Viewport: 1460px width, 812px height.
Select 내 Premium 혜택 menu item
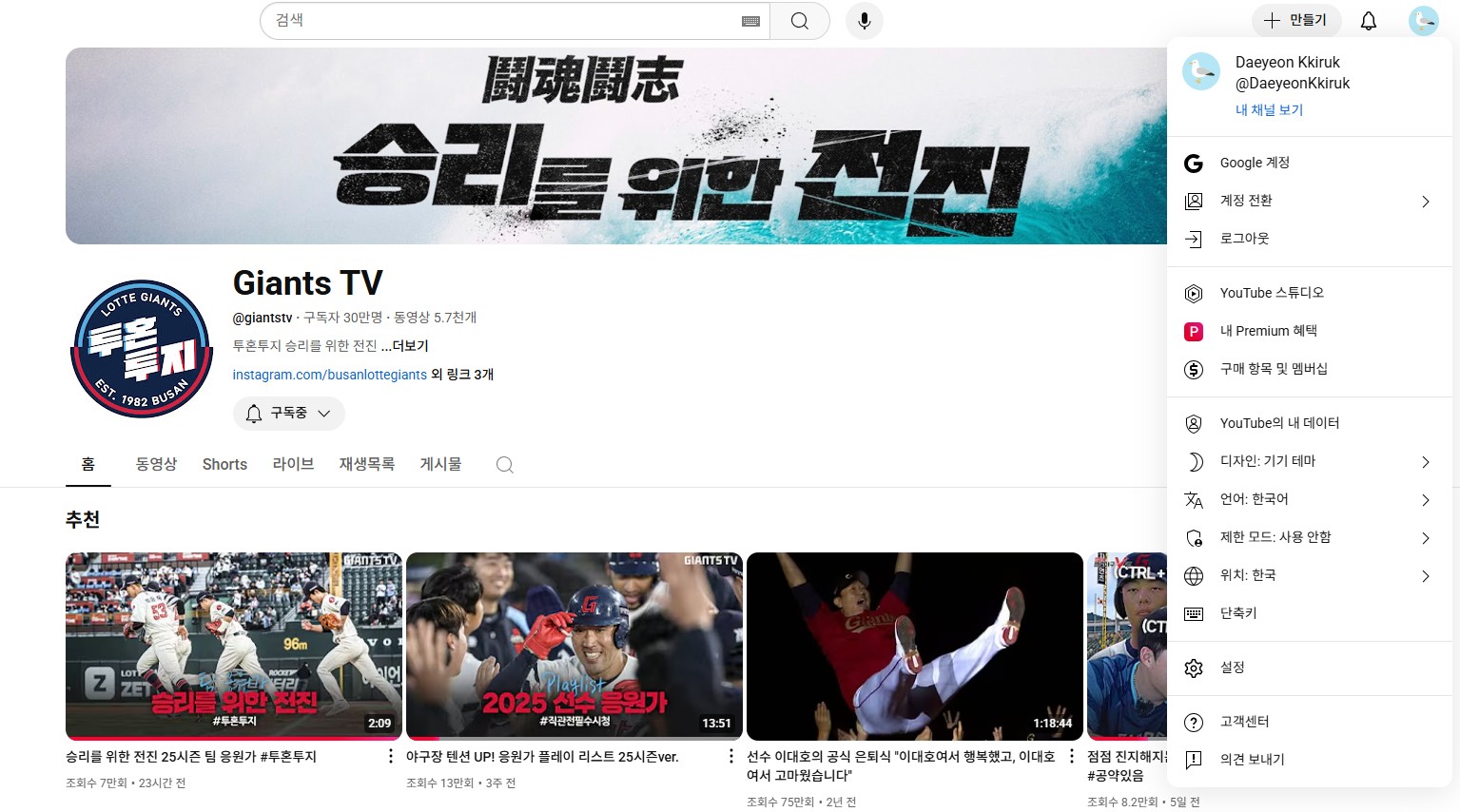point(1268,331)
